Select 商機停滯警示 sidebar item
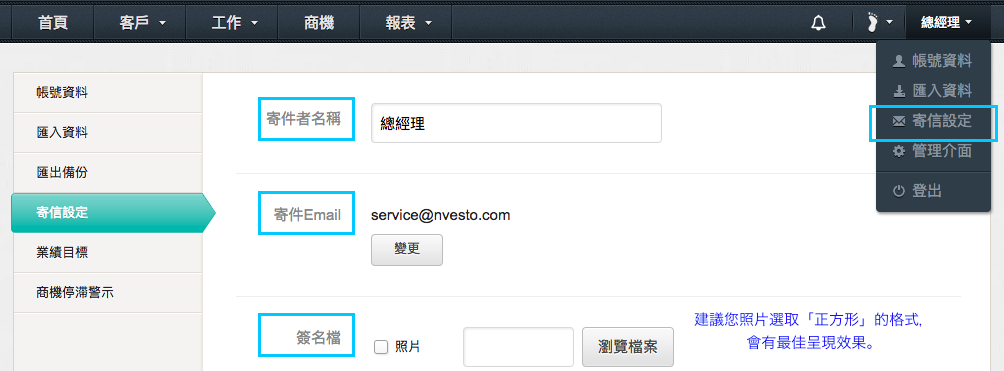This screenshot has height=371, width=1004. tap(107, 293)
